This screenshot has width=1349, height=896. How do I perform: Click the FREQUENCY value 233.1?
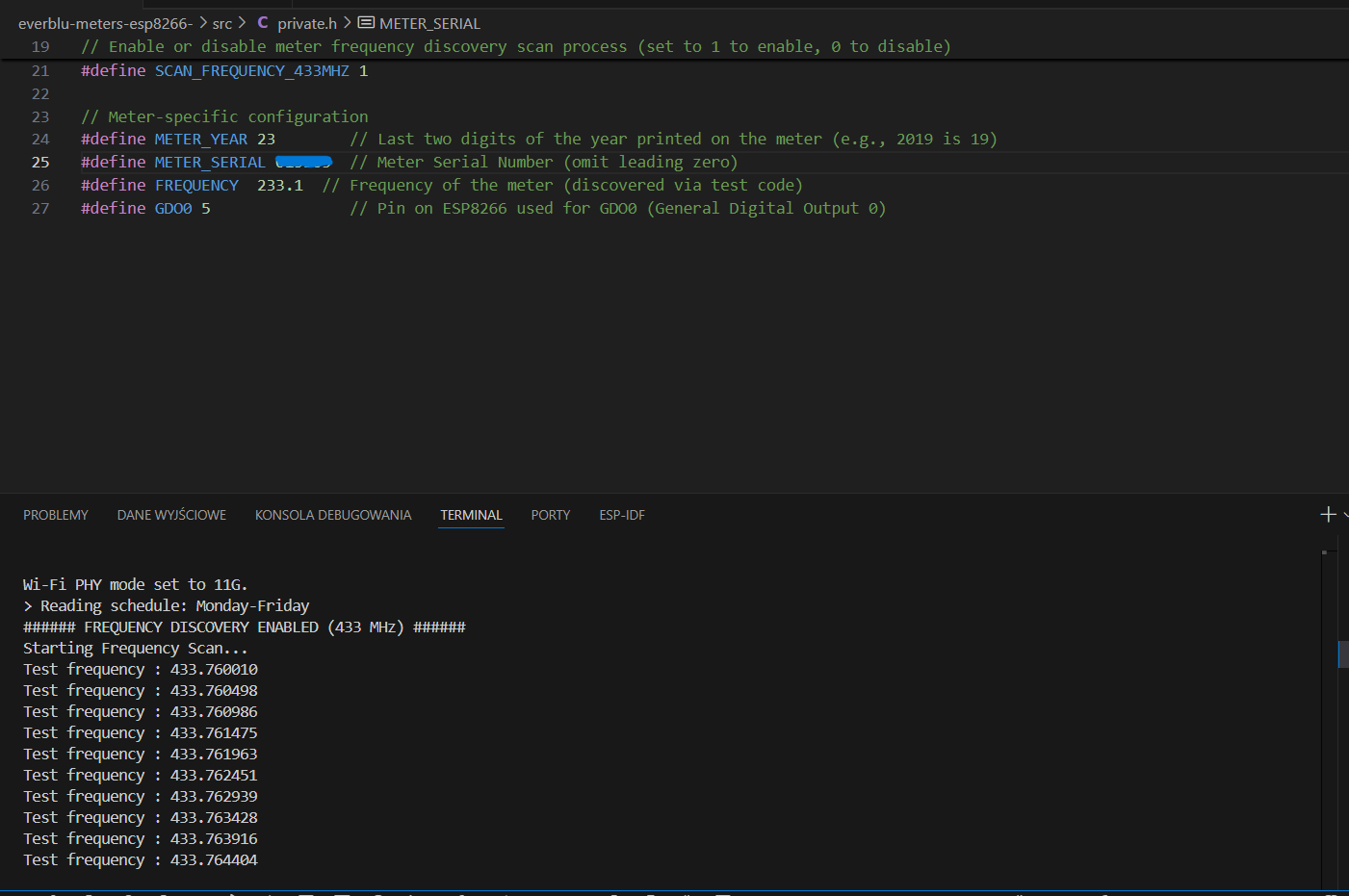279,185
